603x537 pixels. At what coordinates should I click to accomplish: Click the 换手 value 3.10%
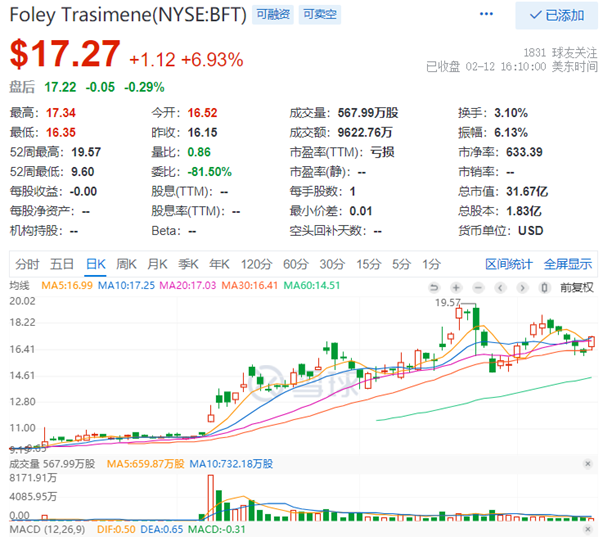tap(511, 113)
